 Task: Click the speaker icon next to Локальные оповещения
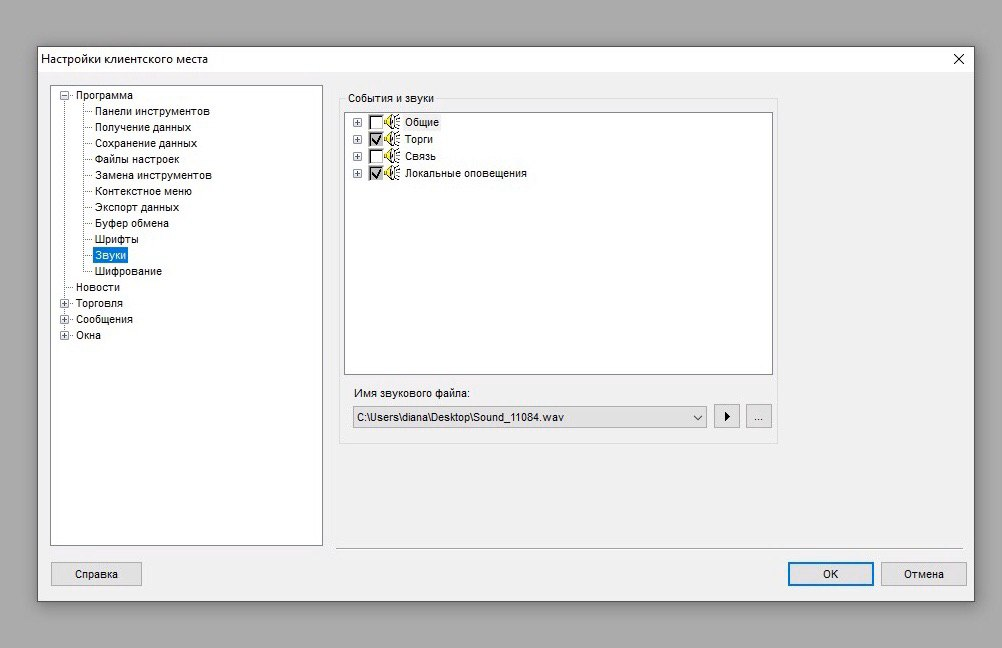click(392, 173)
